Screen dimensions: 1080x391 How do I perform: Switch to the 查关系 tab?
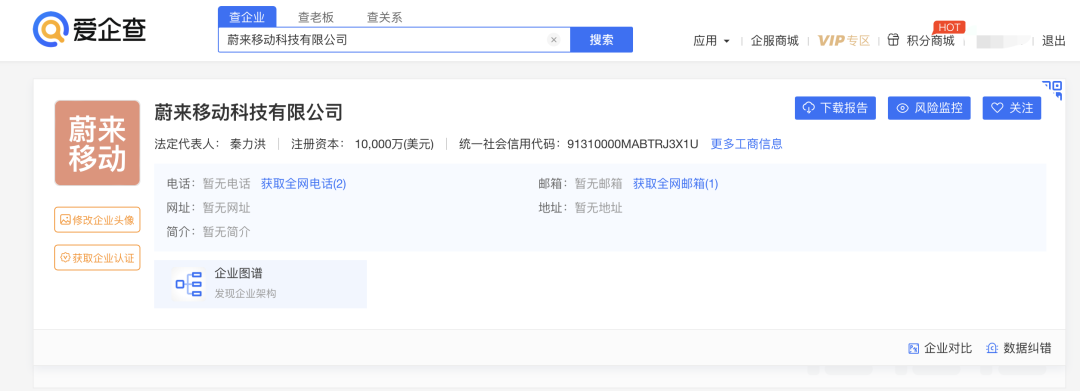point(384,18)
